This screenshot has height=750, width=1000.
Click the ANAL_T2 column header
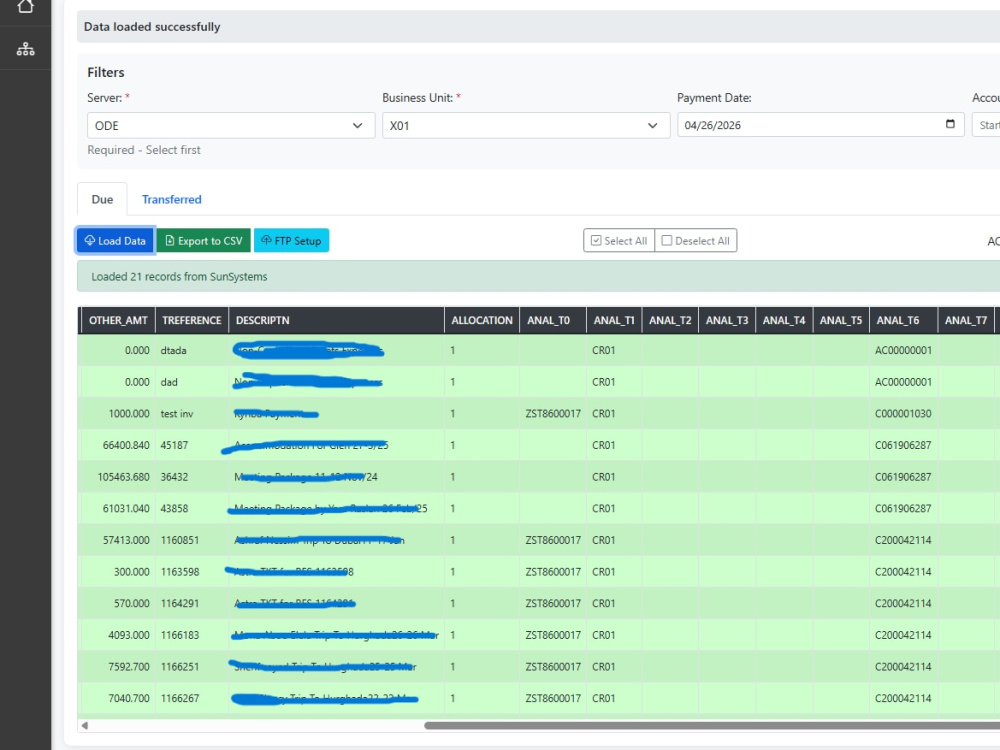pos(670,320)
